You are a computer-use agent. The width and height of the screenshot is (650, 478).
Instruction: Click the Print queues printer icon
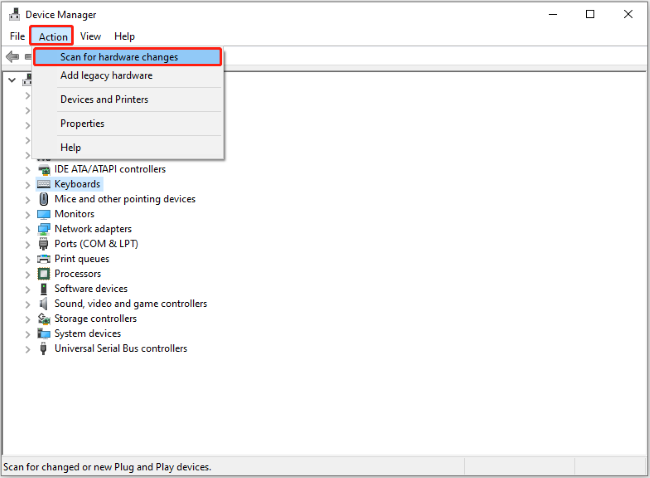44,259
